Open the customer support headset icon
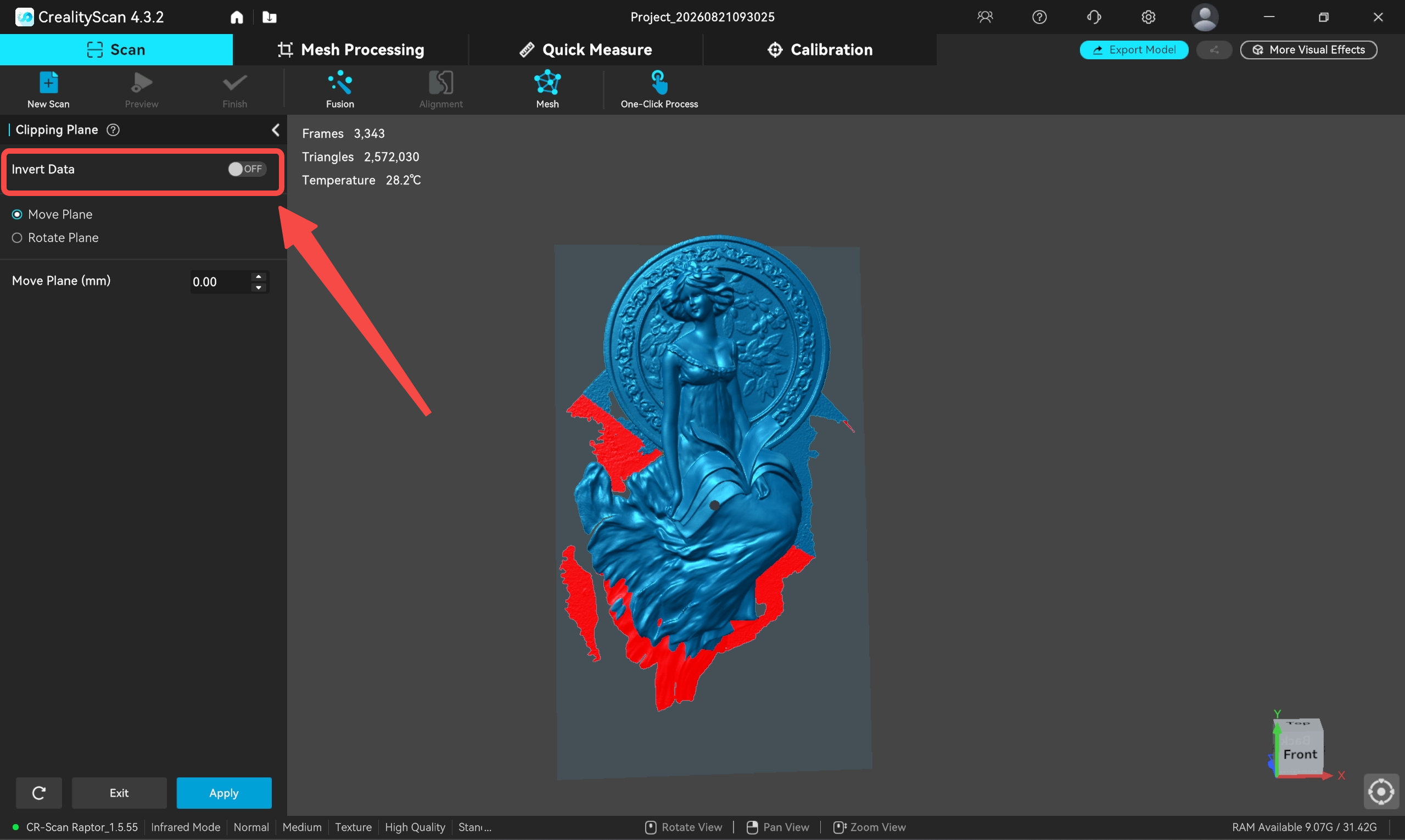The height and width of the screenshot is (840, 1405). click(1094, 17)
